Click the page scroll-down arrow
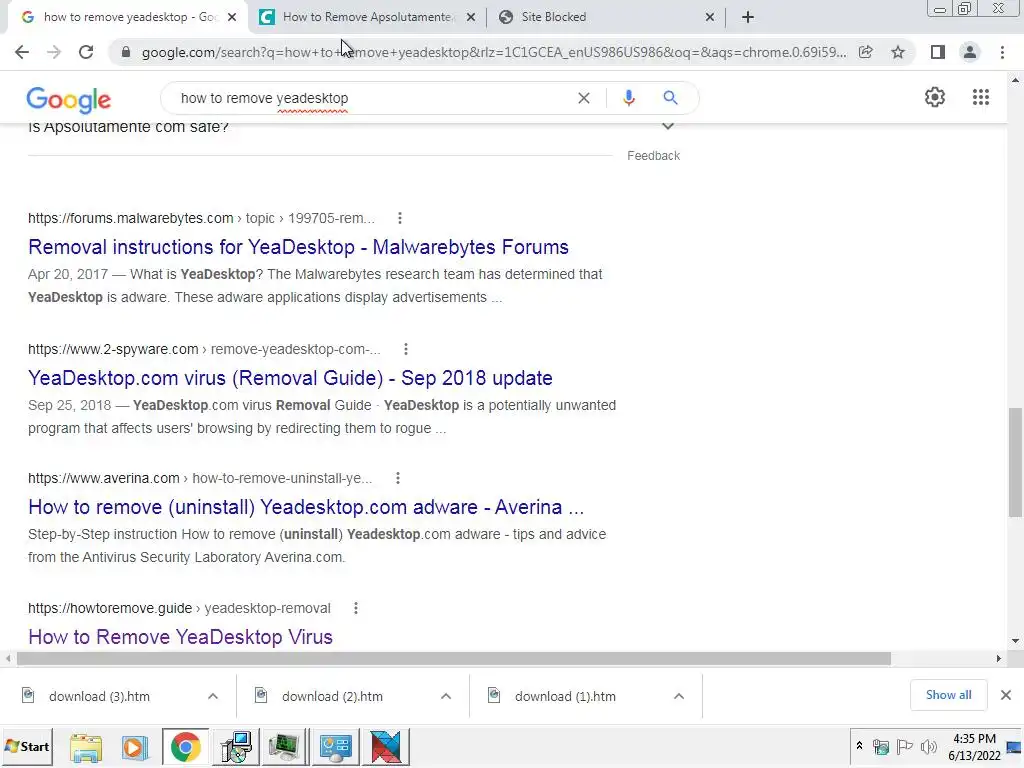Image resolution: width=1024 pixels, height=768 pixels. (x=1015, y=641)
